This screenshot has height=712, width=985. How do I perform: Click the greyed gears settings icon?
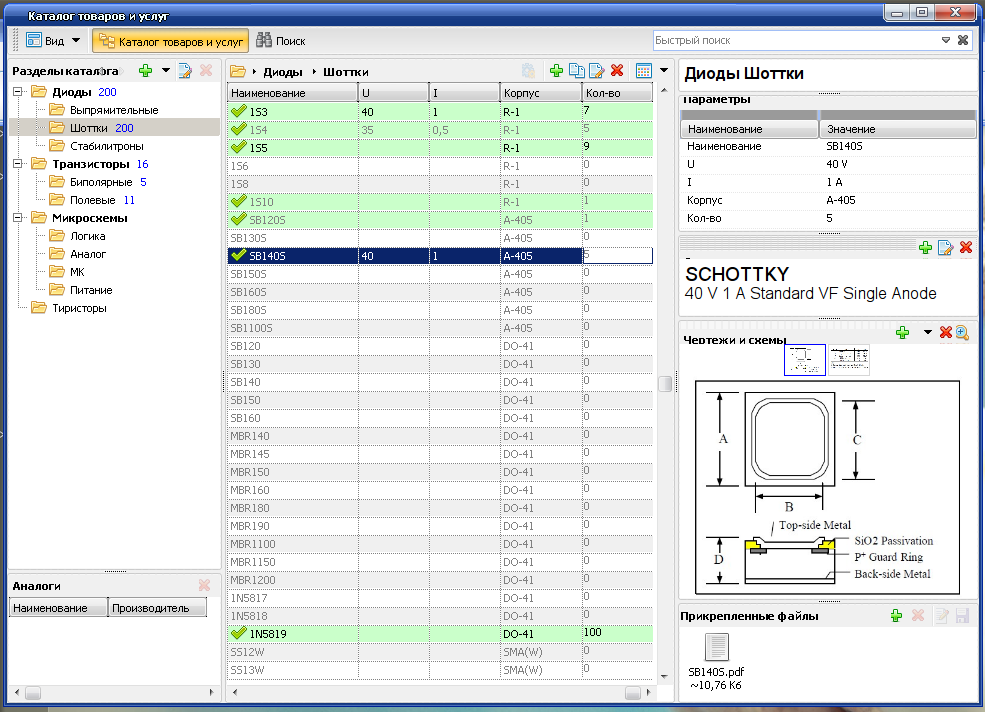[528, 70]
